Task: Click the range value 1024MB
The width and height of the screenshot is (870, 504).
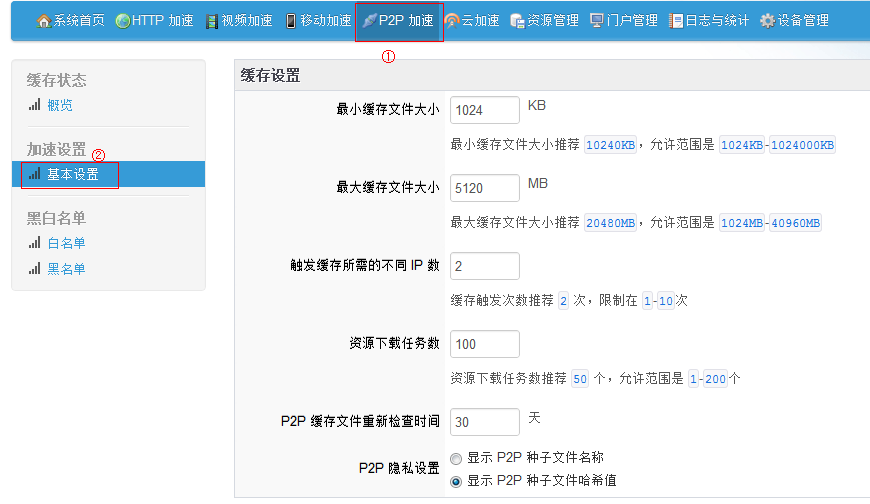Action: [742, 223]
